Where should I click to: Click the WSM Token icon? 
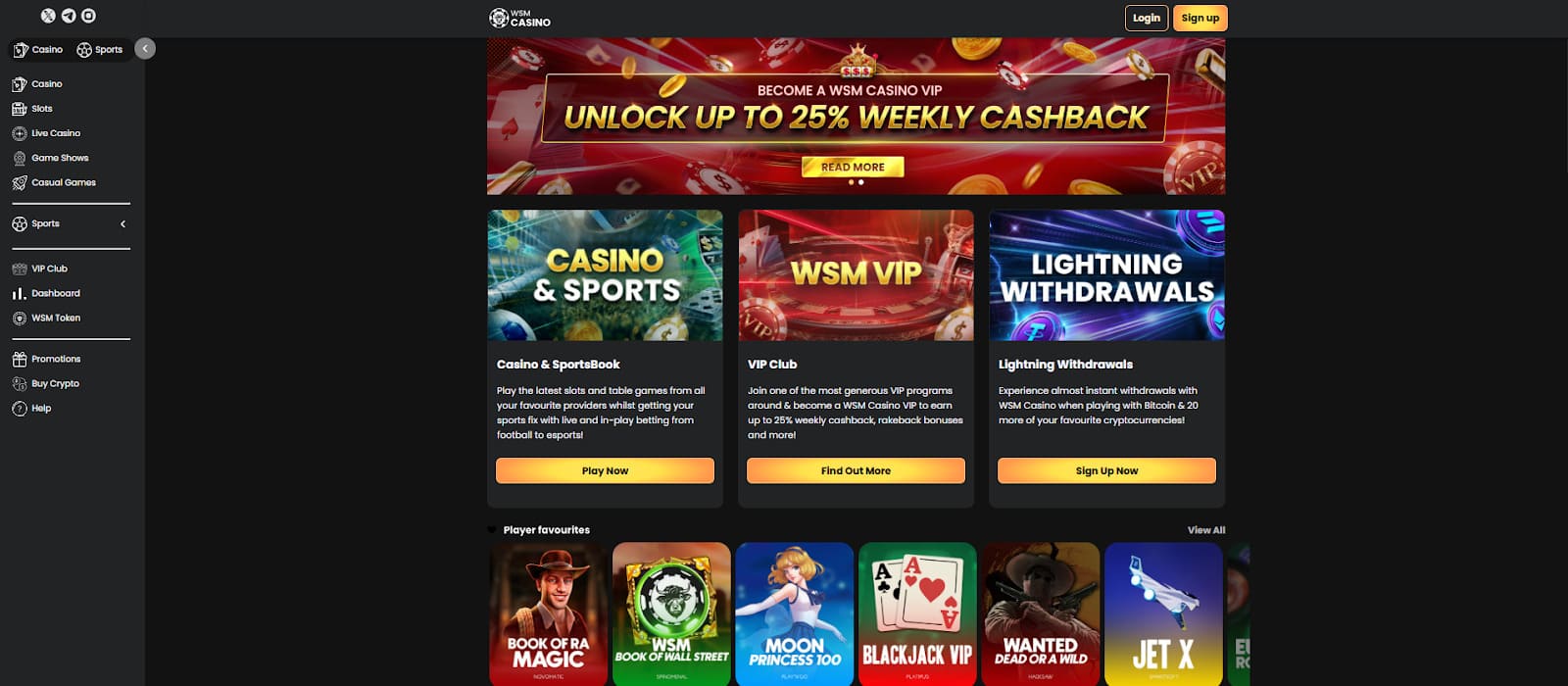pos(20,318)
